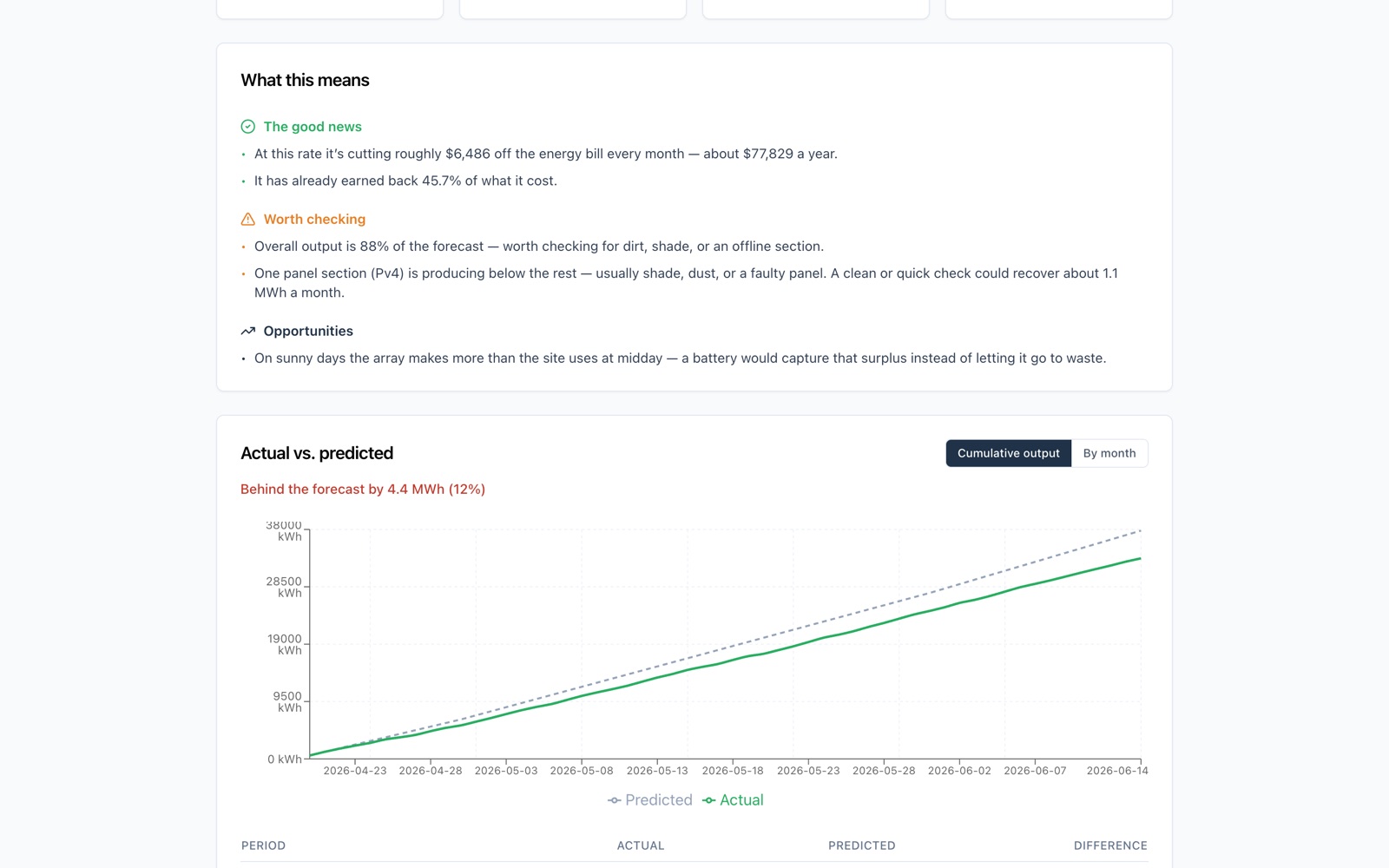The width and height of the screenshot is (1389, 868).
Task: Select the Cumulative output view
Action: click(1008, 453)
